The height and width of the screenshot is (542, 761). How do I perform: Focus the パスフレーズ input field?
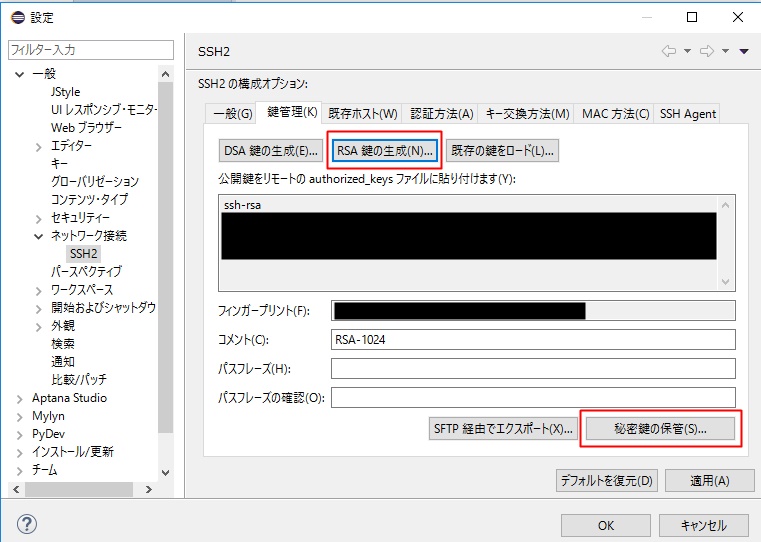[x=532, y=369]
